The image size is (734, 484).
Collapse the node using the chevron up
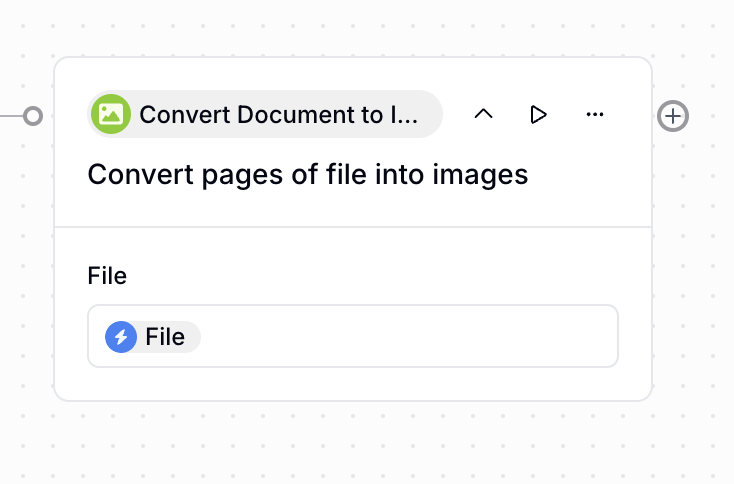(483, 114)
